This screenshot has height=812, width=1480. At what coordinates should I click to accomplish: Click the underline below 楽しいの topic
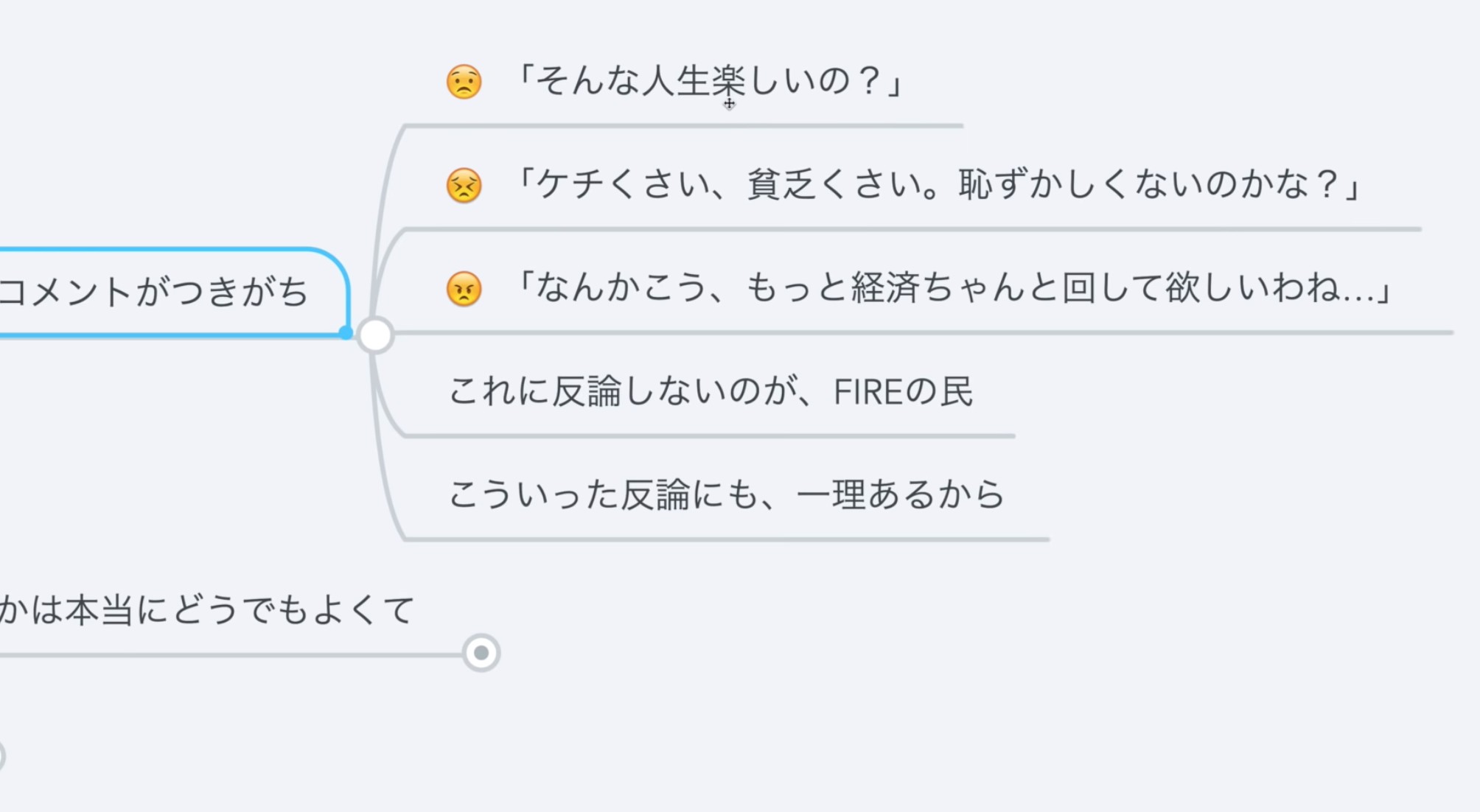tap(684, 126)
